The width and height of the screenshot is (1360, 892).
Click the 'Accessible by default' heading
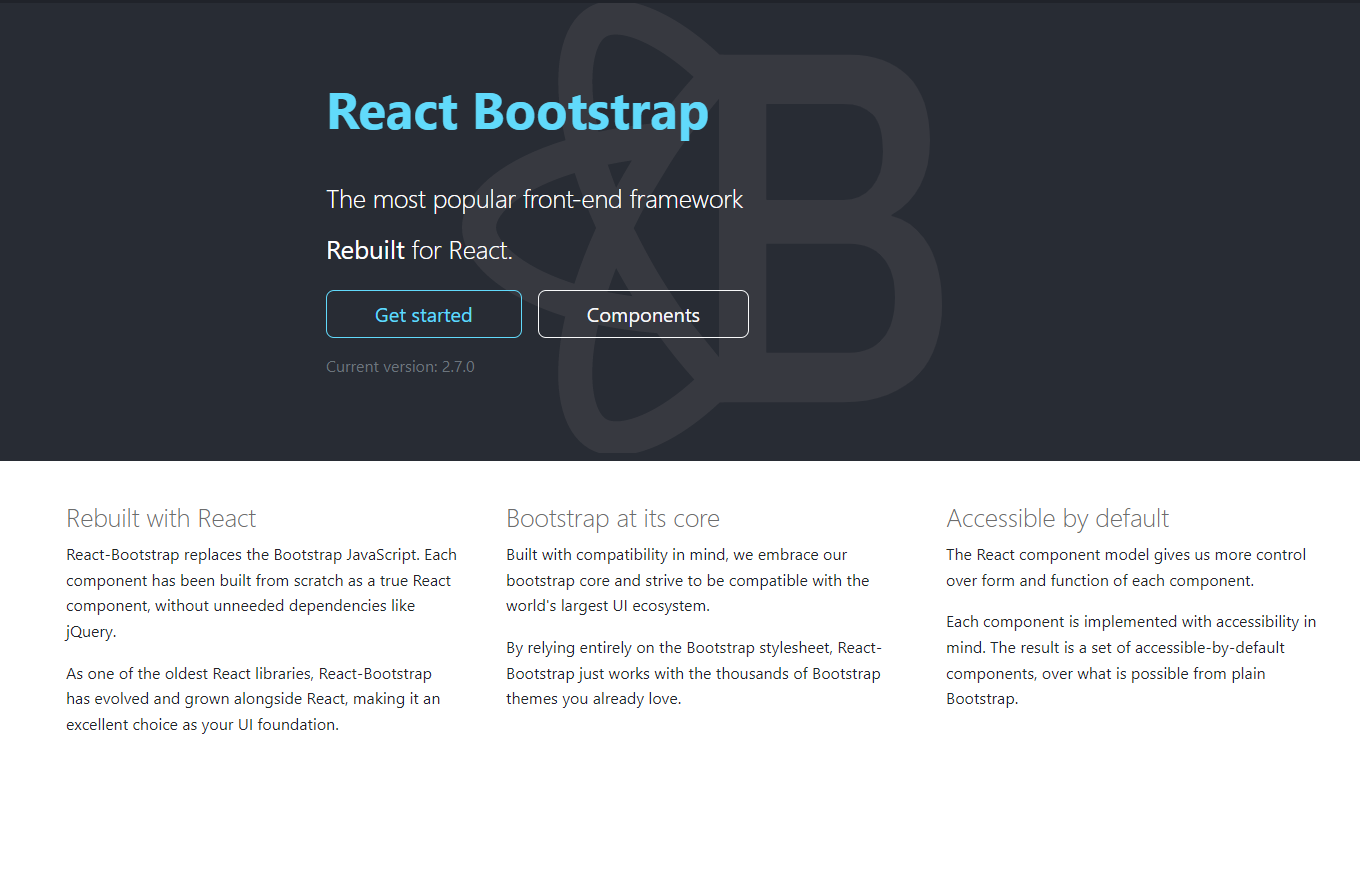(x=1057, y=518)
